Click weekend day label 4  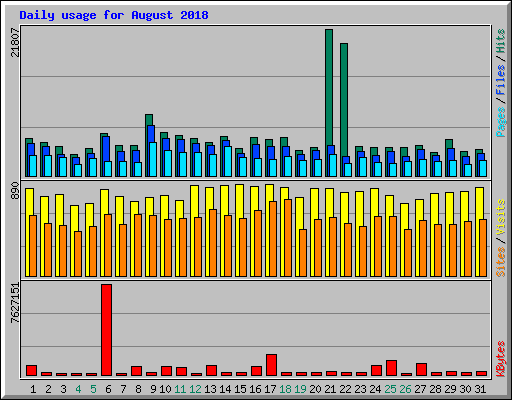(78, 389)
